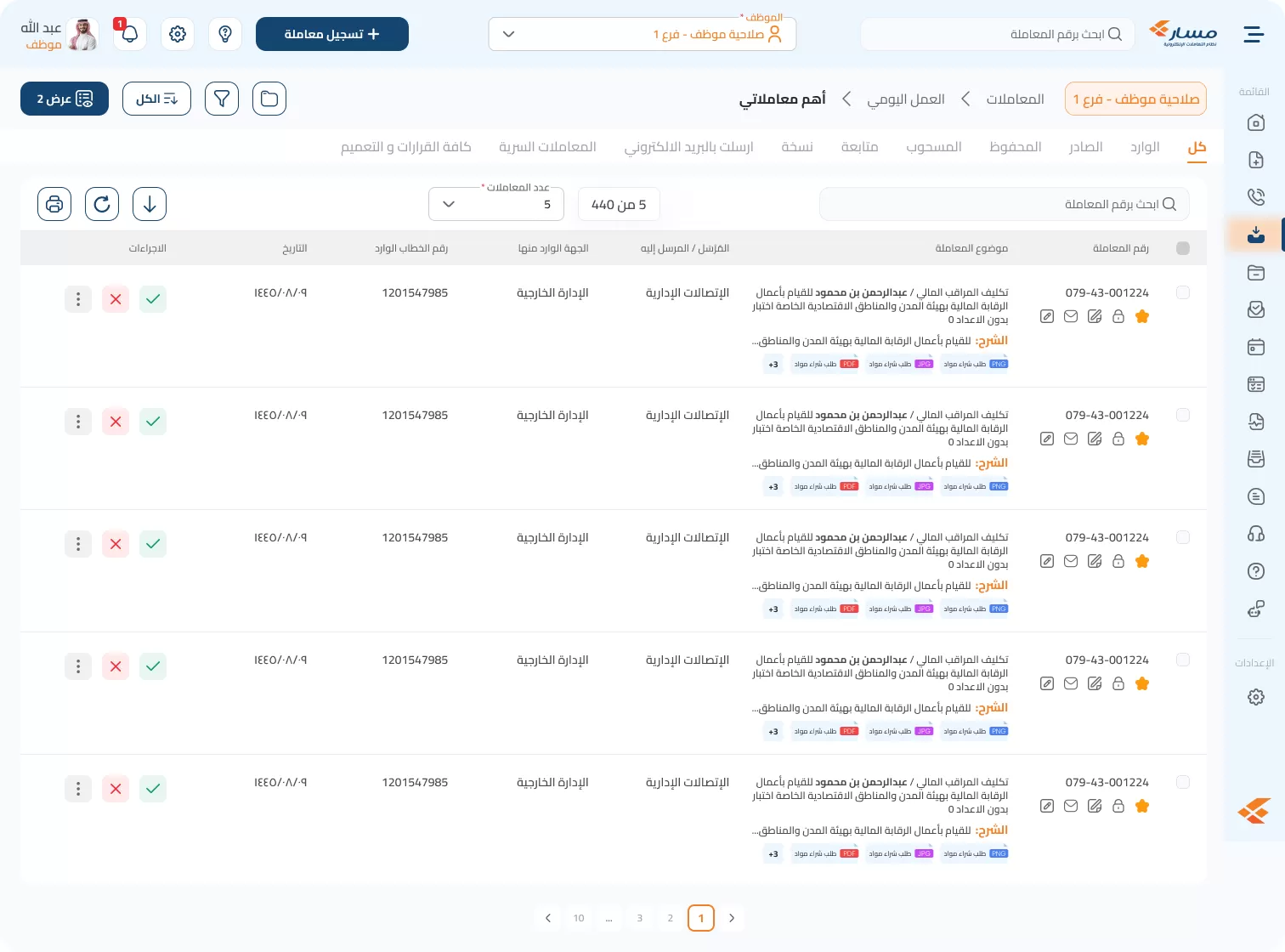Open the chat lines icon in sidebar
This screenshot has height=952, width=1285.
[x=1256, y=496]
